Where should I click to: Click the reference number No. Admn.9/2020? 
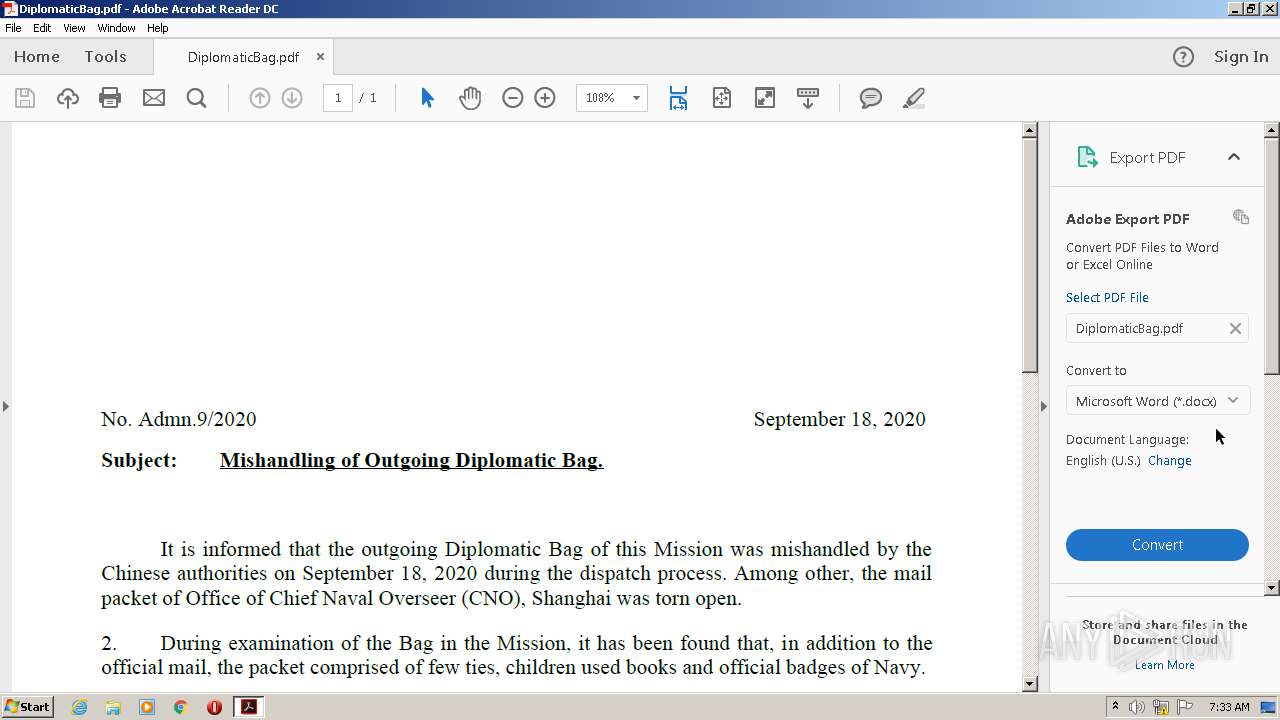point(179,419)
